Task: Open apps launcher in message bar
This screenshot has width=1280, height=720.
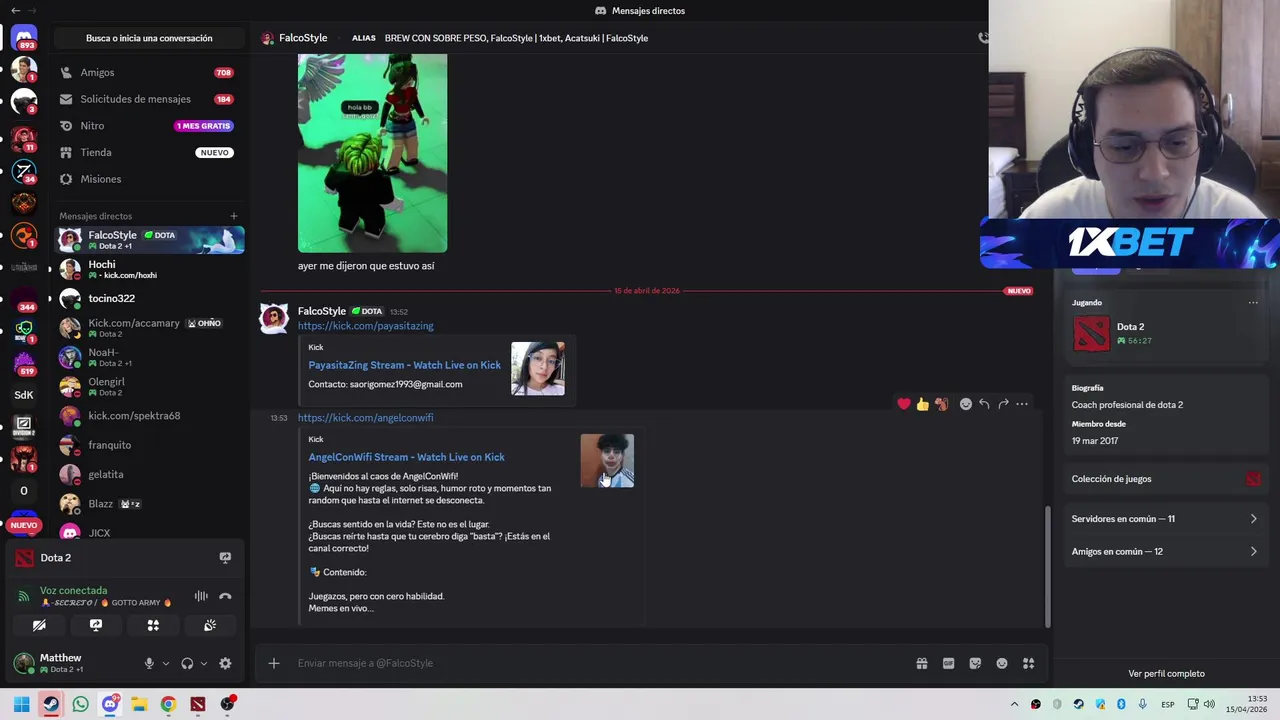Action: tap(1028, 663)
